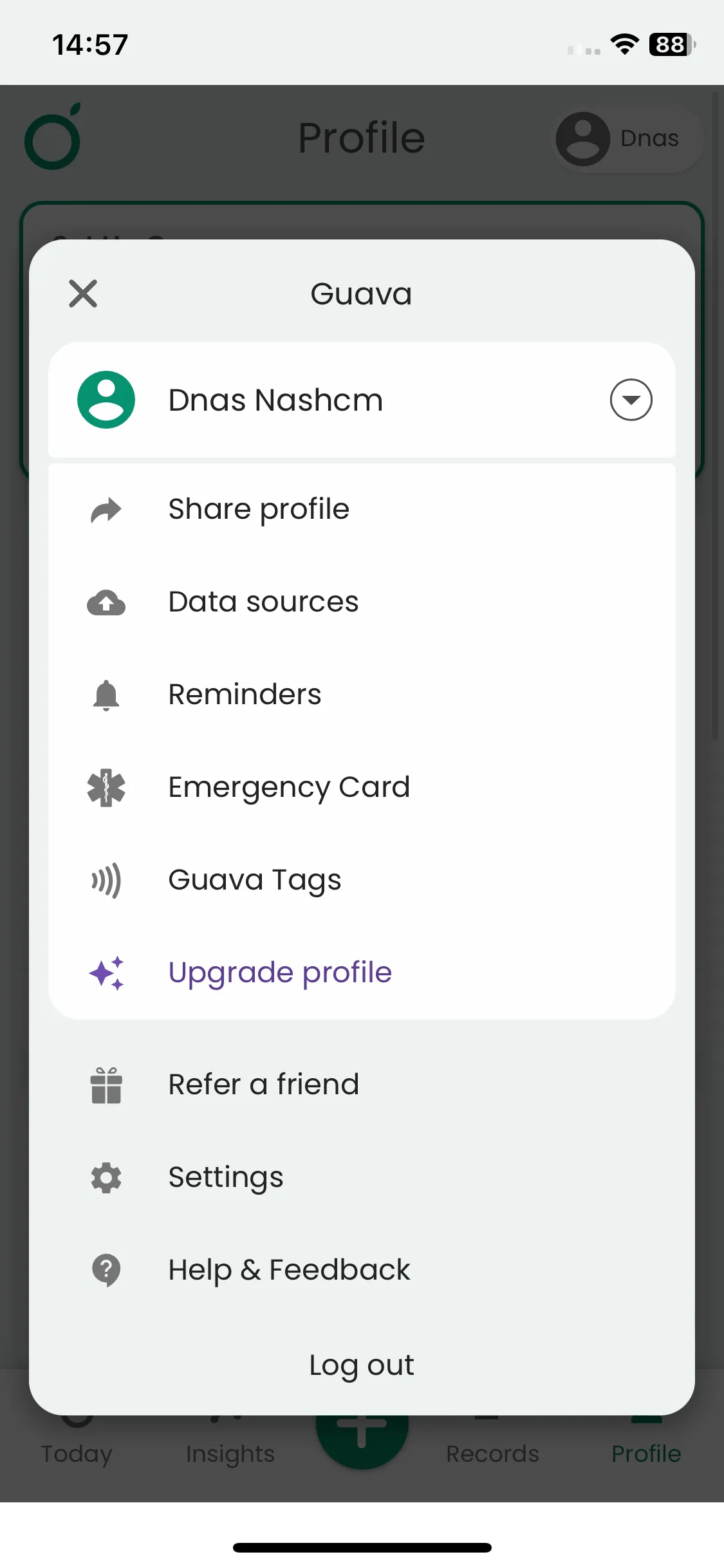
Task: Expand the profile switcher dropdown arrow
Action: 631,400
